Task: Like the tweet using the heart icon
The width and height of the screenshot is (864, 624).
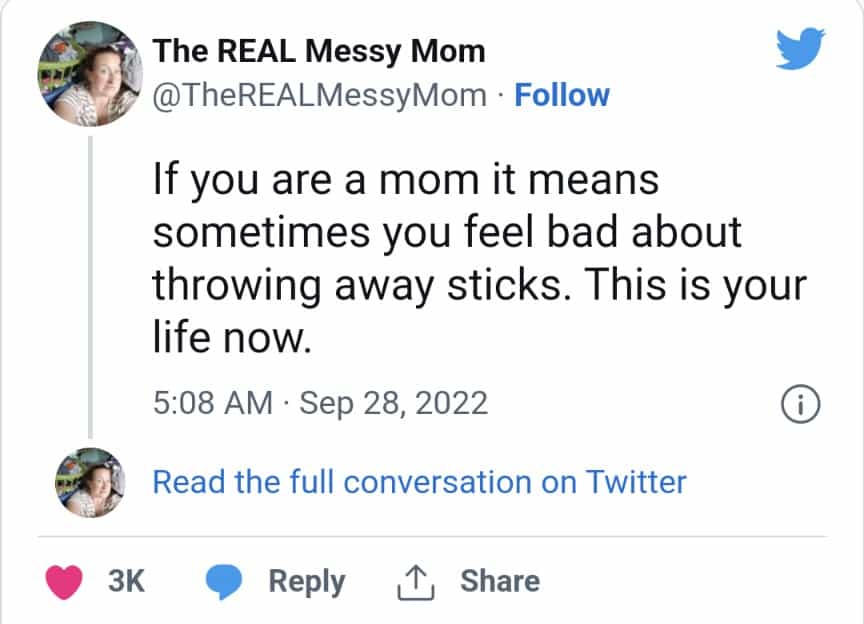Action: click(62, 580)
